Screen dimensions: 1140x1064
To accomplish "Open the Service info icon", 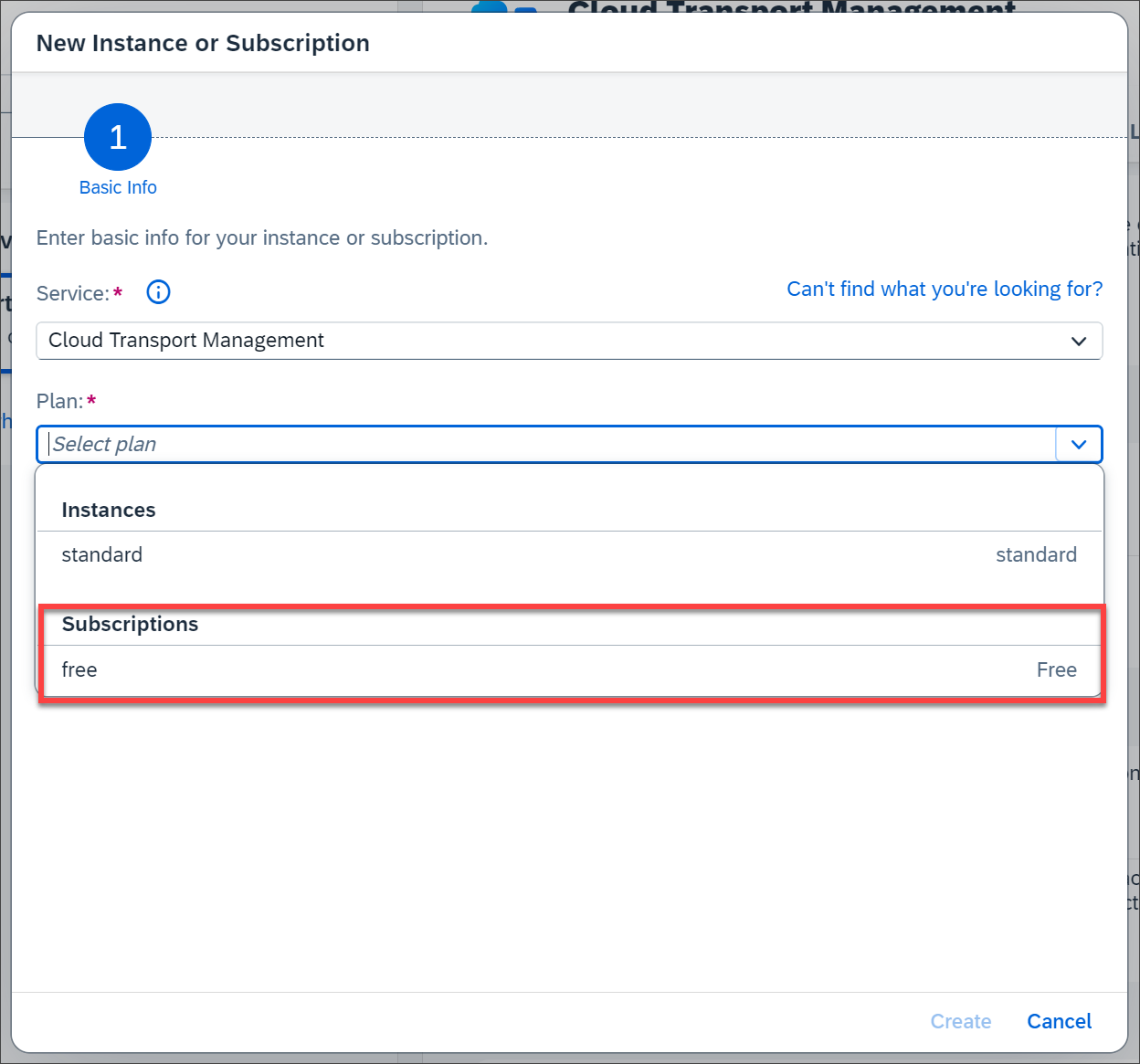I will tap(158, 292).
